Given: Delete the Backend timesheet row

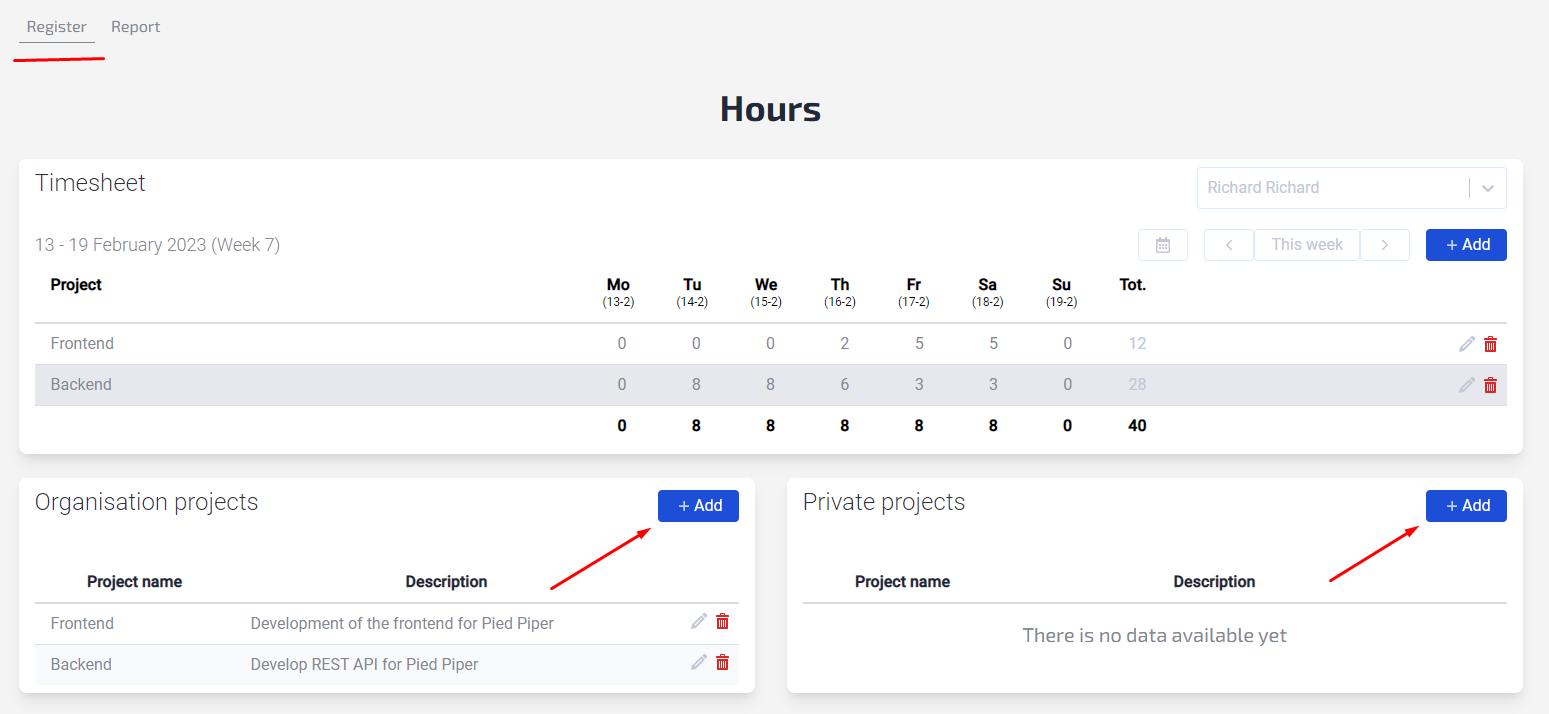Looking at the screenshot, I should tap(1490, 385).
